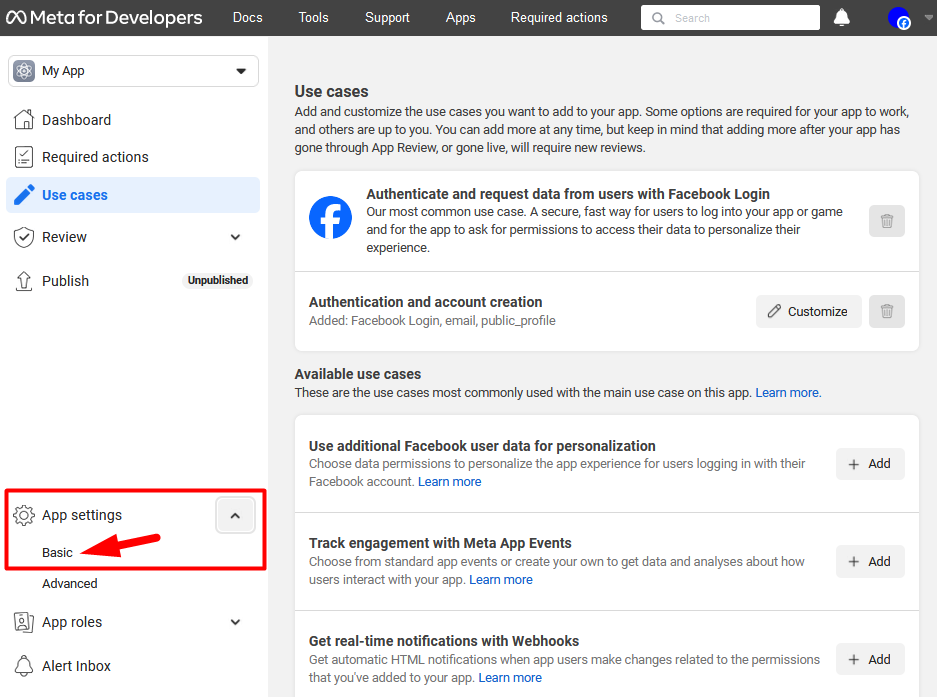Add Facebook user data for personalization use case
Screen dimensions: 937x697
[870, 464]
